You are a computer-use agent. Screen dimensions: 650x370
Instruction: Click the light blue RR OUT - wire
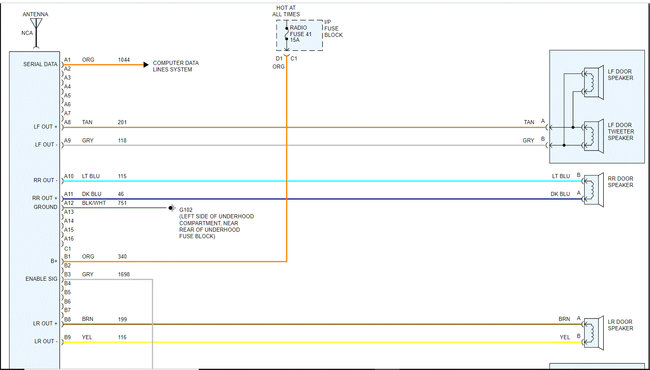coord(323,181)
